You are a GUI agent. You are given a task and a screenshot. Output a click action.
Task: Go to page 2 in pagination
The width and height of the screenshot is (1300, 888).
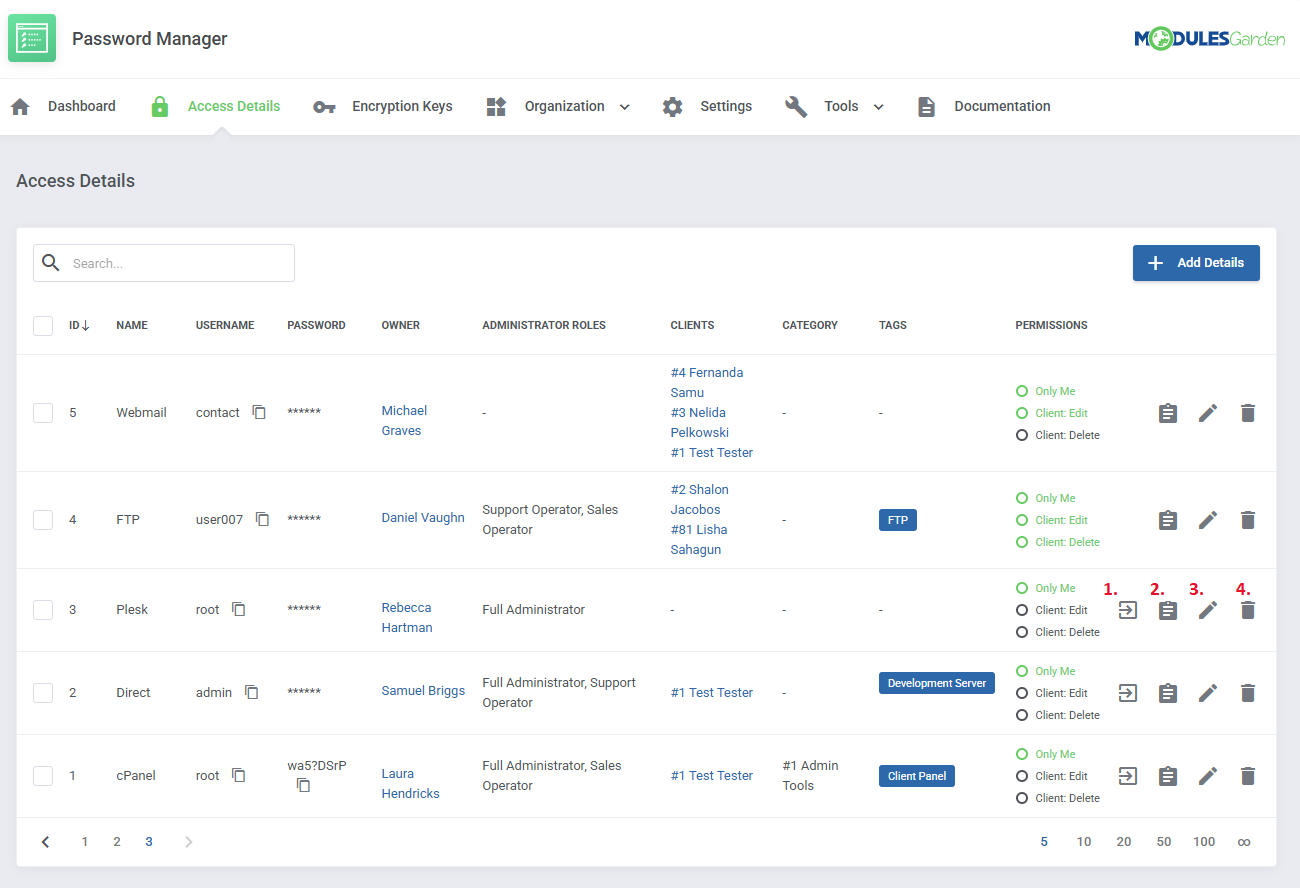tap(117, 842)
